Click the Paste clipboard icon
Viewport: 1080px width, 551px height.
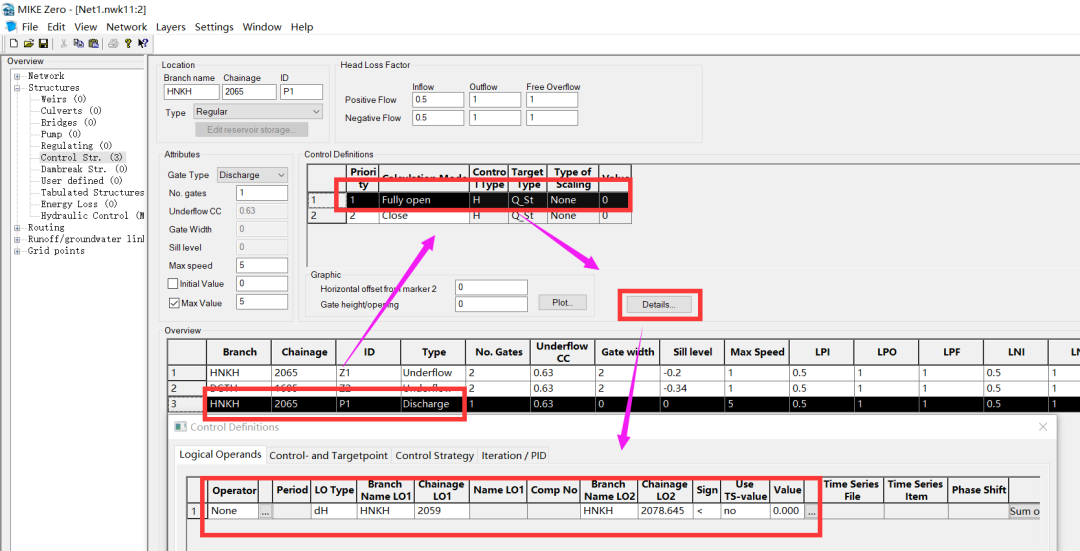[93, 43]
